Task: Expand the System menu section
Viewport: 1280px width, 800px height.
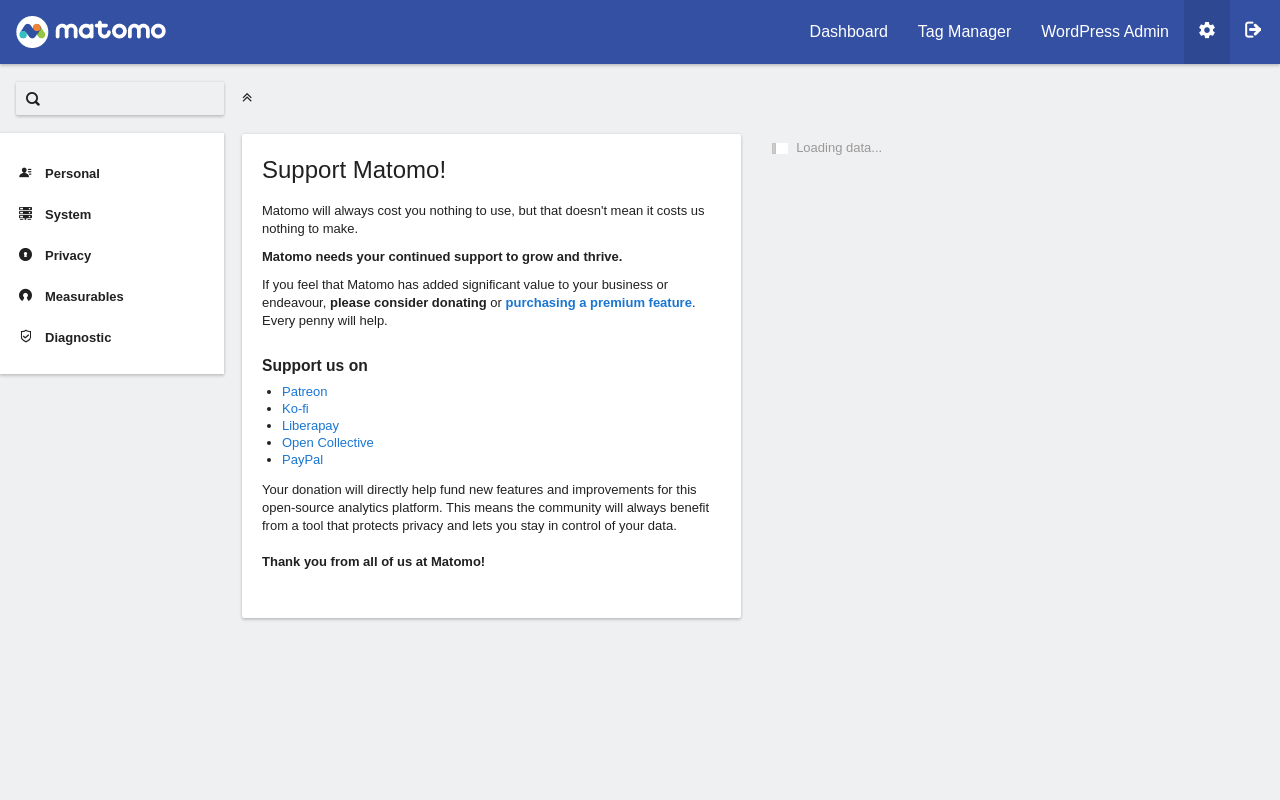Action: 68,214
